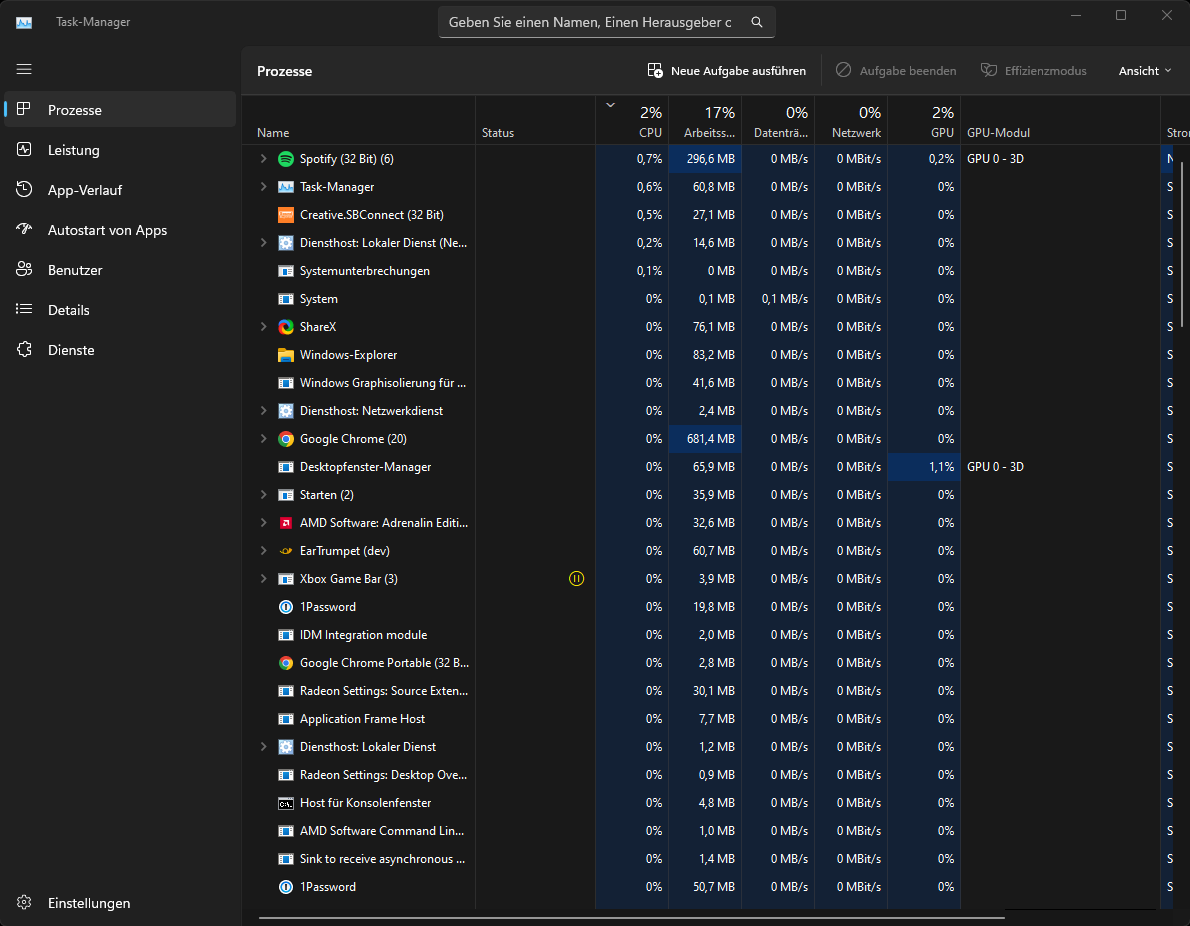1190x926 pixels.
Task: Click the Task-Manager title bar app icon
Action: pyautogui.click(x=24, y=22)
